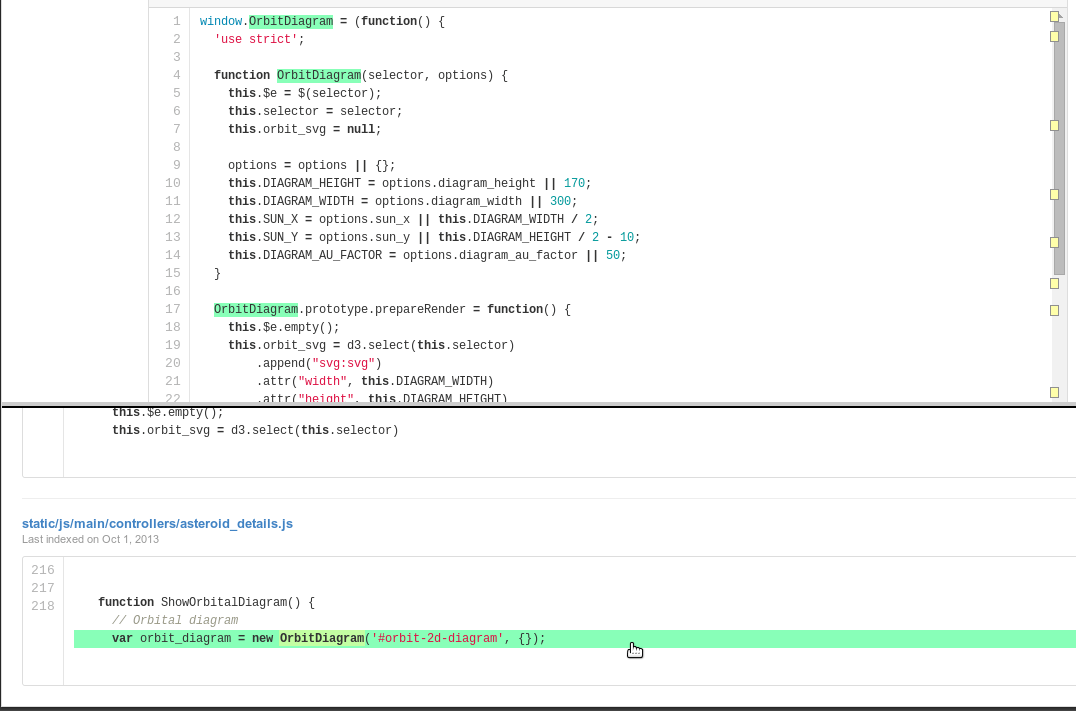1076x711 pixels.
Task: Open static/js/main/controllers/asteroid_details.js file link
Action: coord(157,524)
